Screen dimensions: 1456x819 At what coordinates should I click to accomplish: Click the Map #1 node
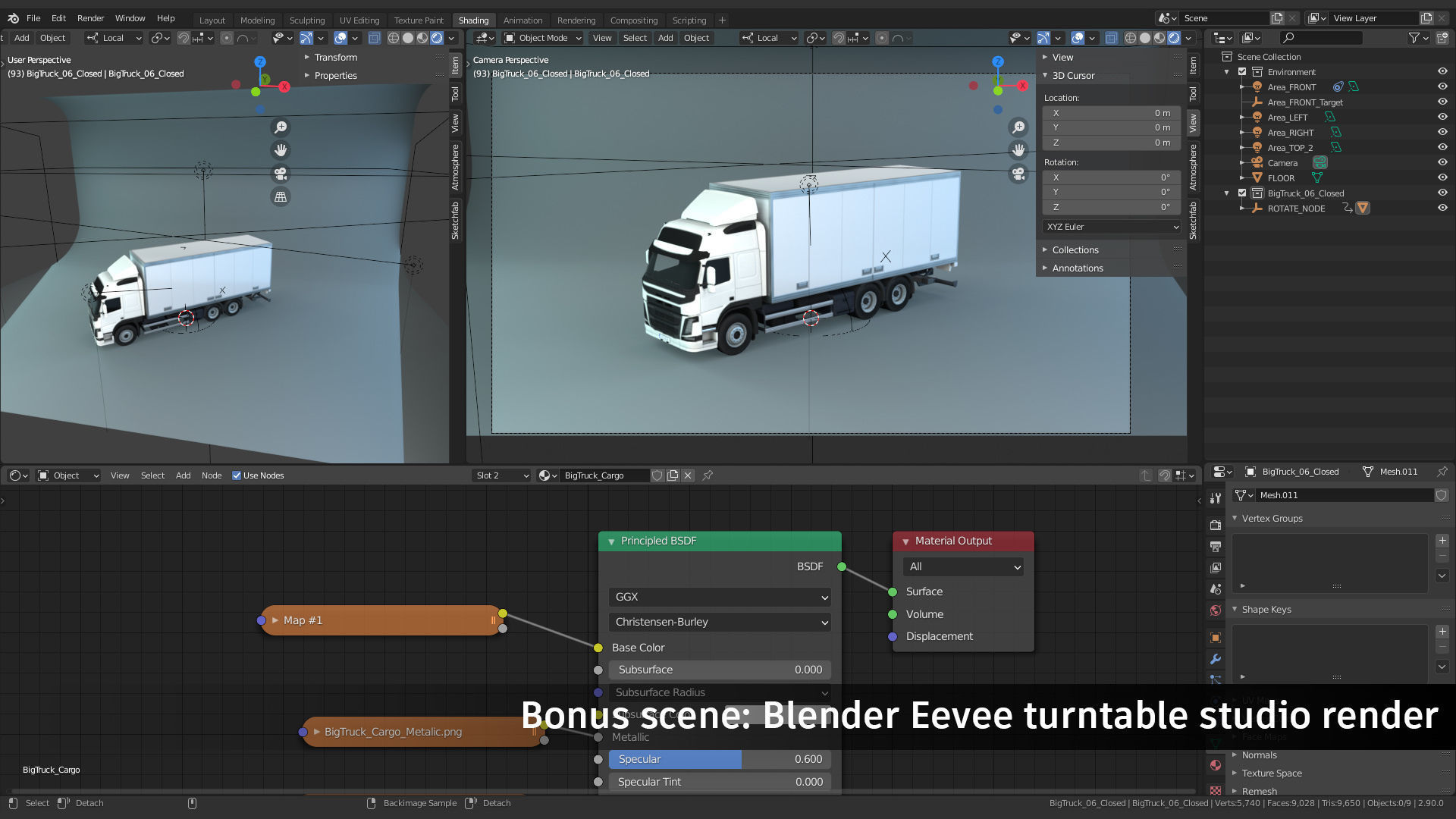pyautogui.click(x=381, y=620)
